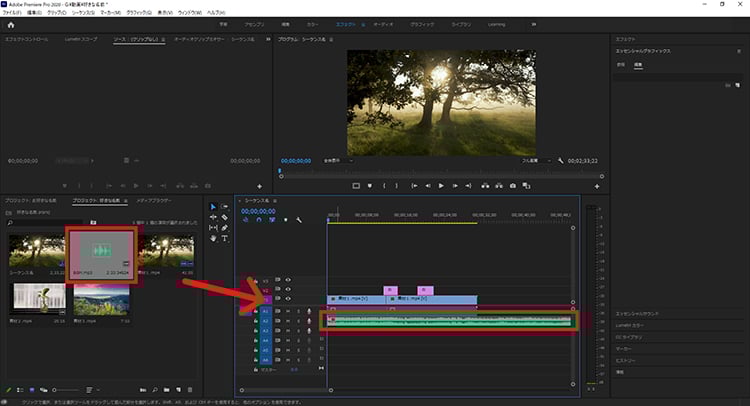Screen dimensions: 750x406
Task: Open playback resolution dropdown
Action: [536, 161]
